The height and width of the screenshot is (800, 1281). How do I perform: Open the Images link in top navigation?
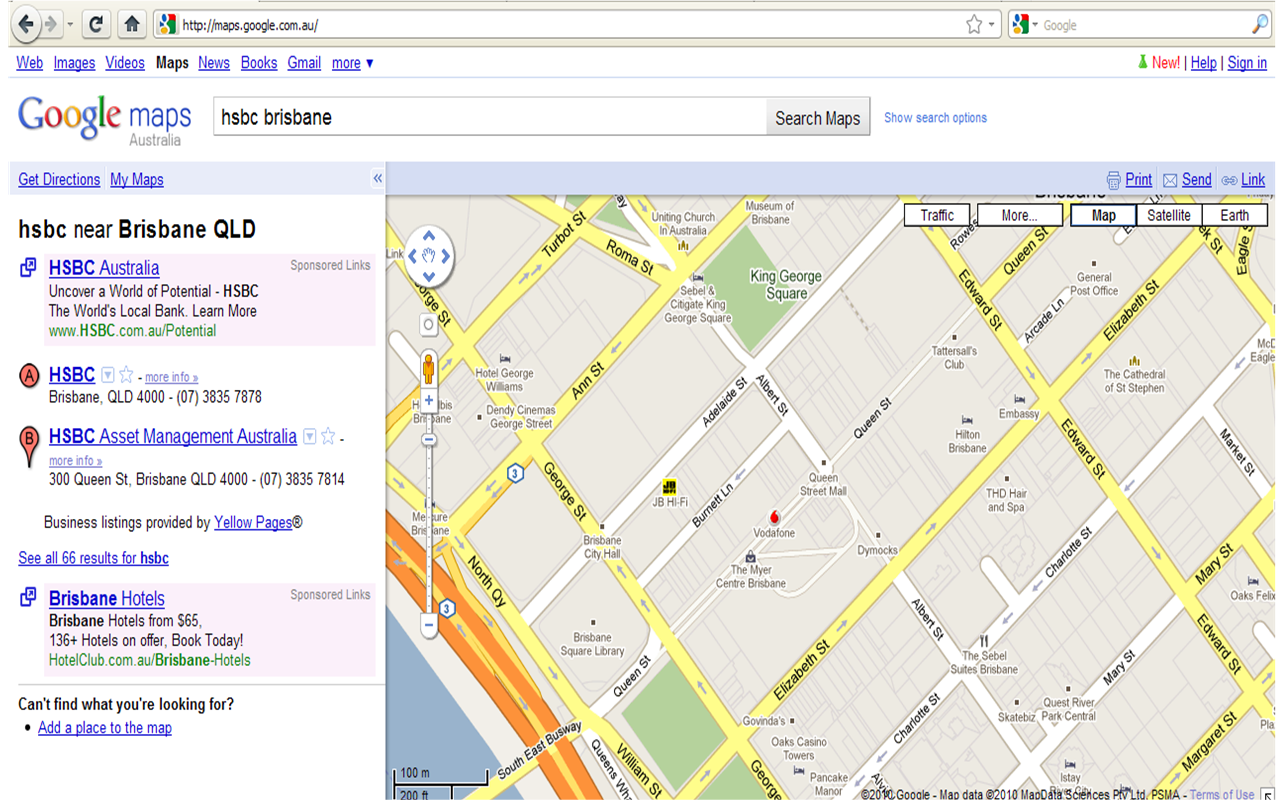click(74, 63)
